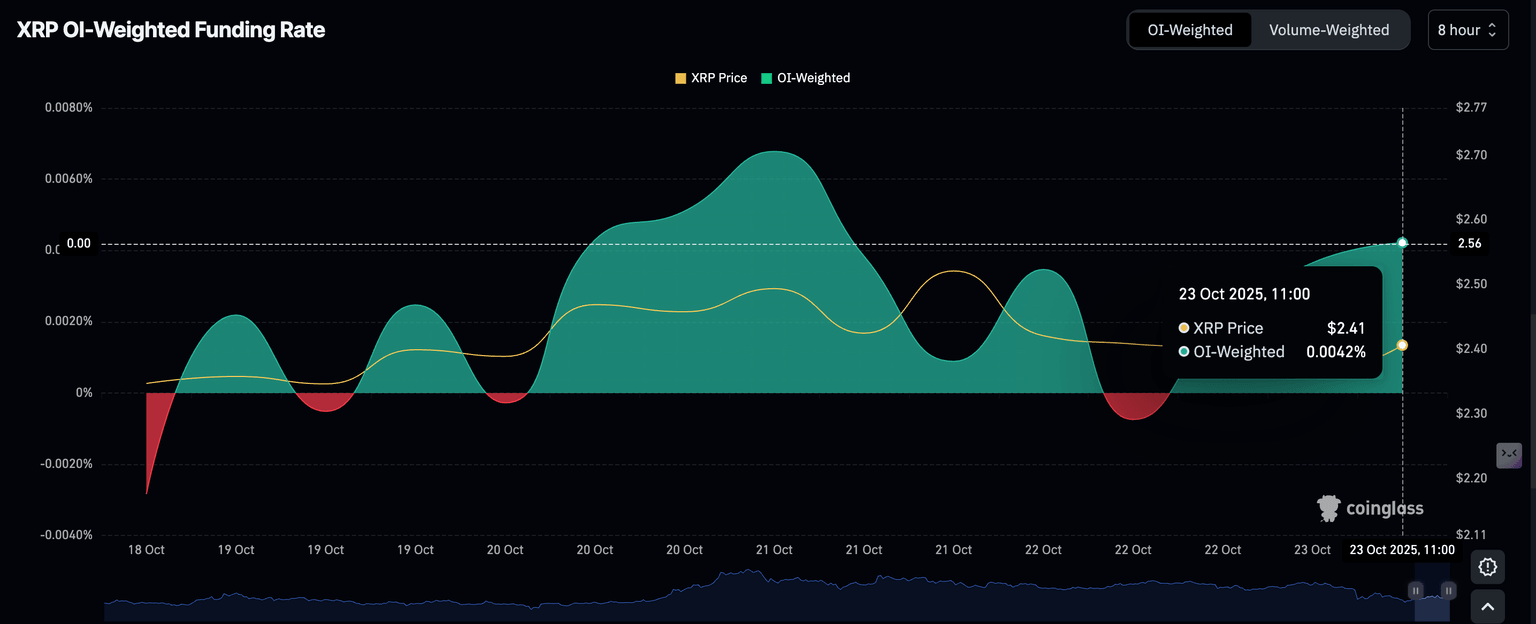Click the highlighted window in the range navigator
The image size is (1536, 624).
click(x=1431, y=591)
